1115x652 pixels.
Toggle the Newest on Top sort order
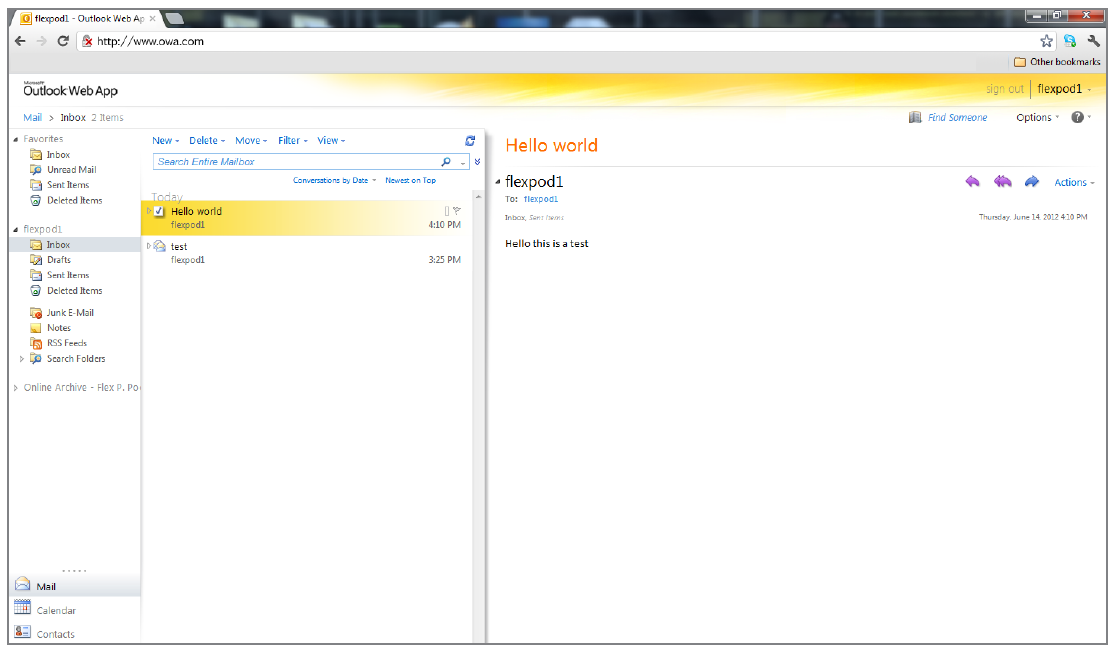tap(410, 181)
